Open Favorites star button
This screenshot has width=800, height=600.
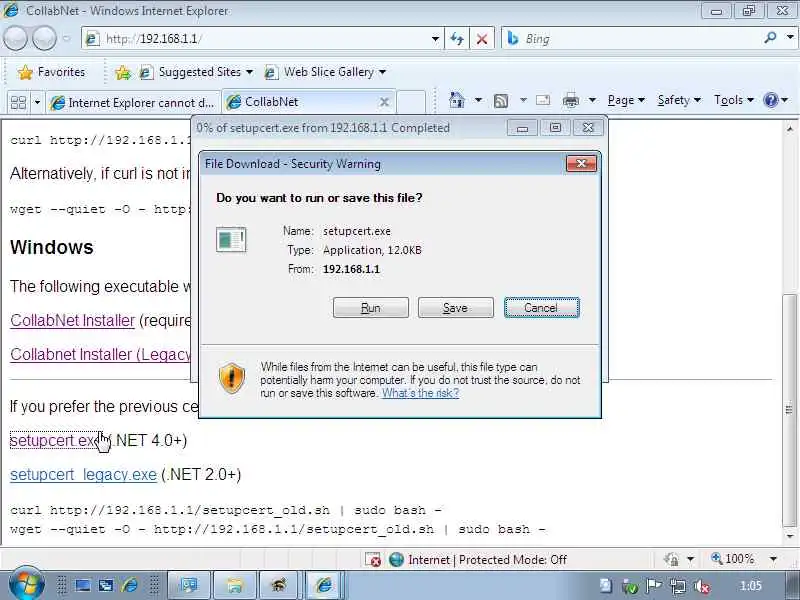pyautogui.click(x=51, y=72)
